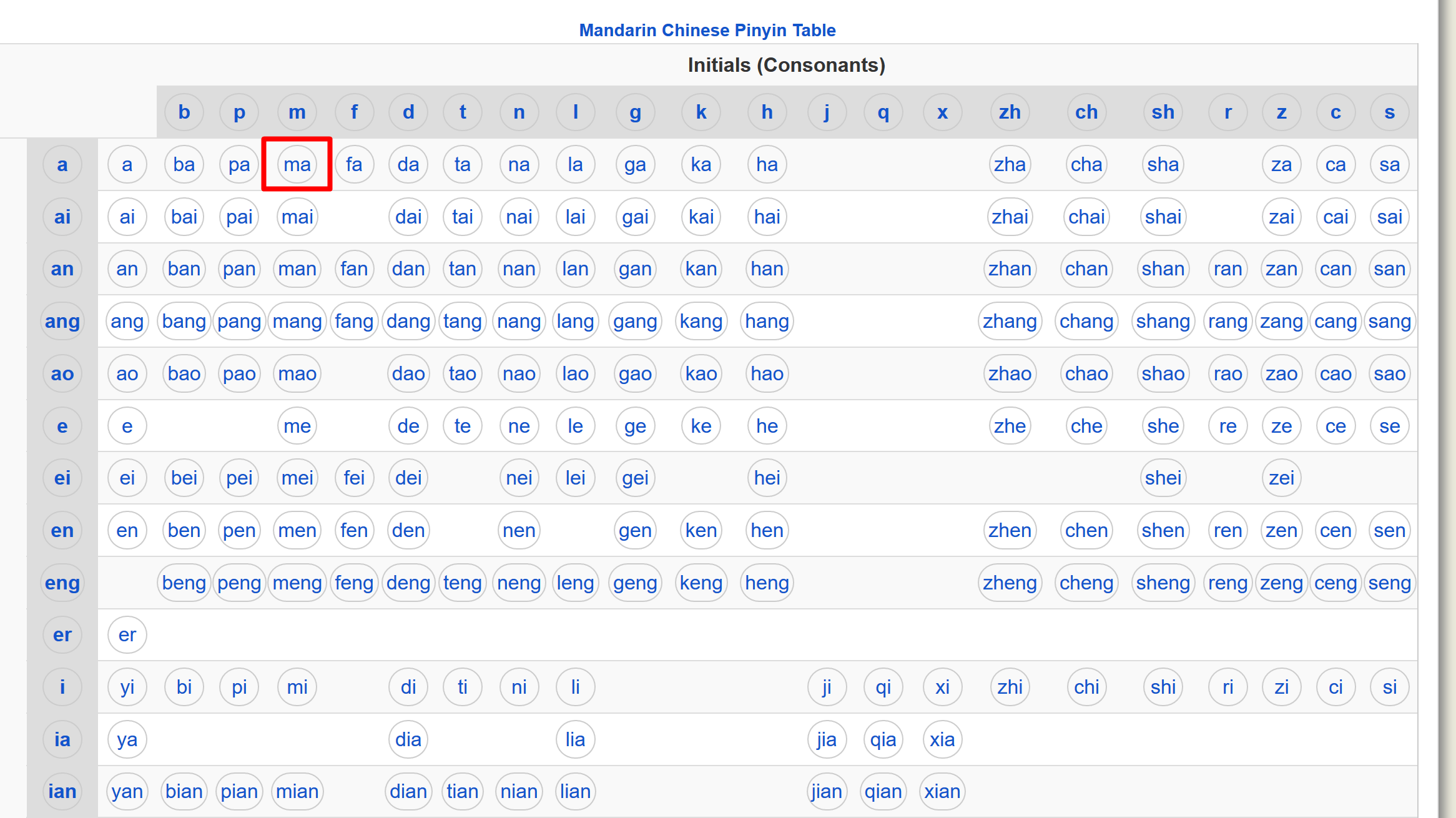Viewport: 1456px width, 818px height.
Task: Click the 'ke' syllable button
Action: (x=701, y=425)
